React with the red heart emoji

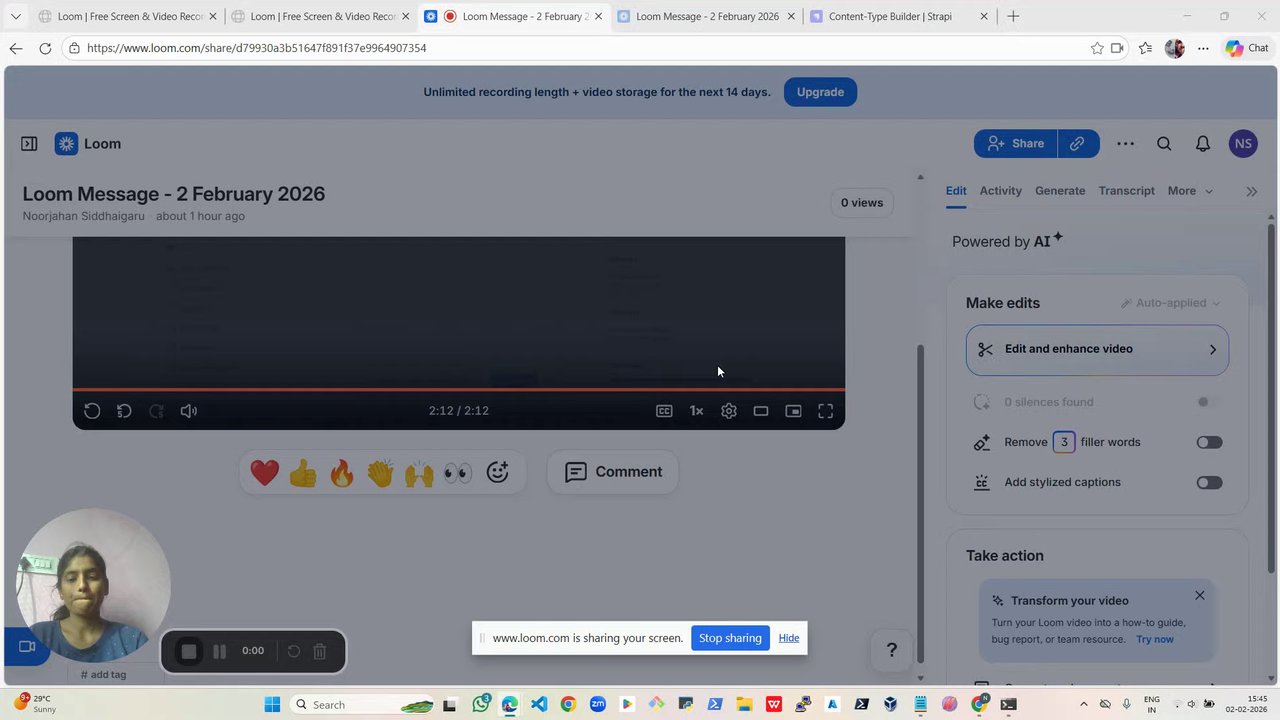265,472
